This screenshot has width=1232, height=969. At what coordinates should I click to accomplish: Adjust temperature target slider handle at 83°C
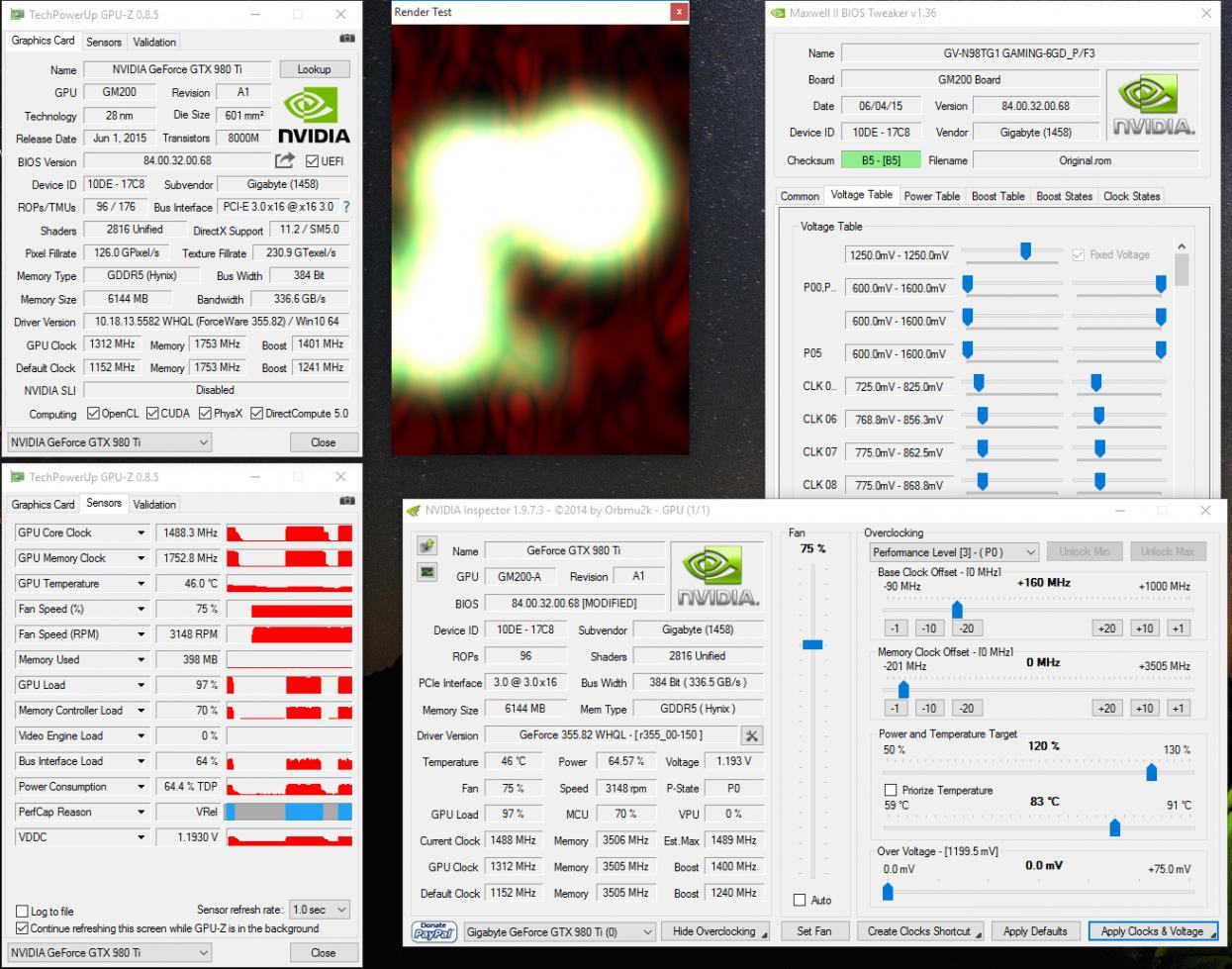[1115, 827]
